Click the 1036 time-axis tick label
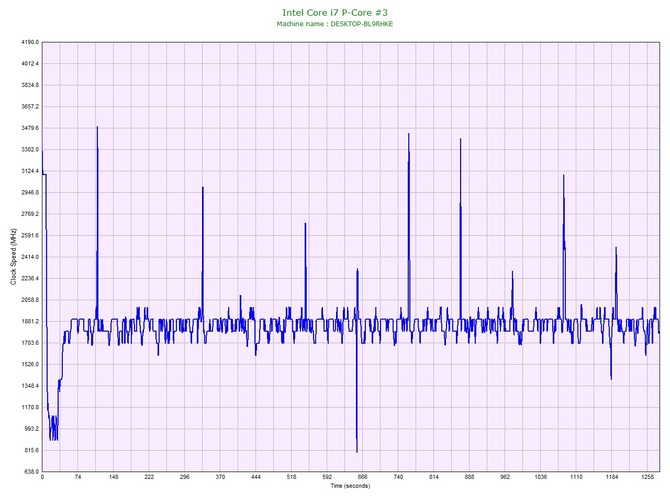The image size is (670, 503). click(x=541, y=477)
